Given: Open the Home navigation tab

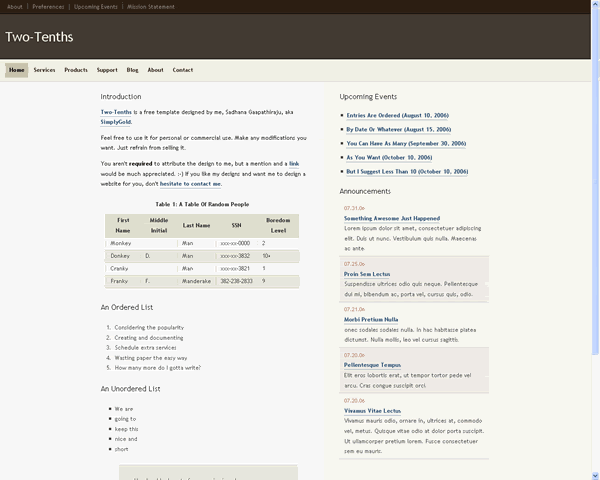Looking at the screenshot, I should tap(16, 70).
